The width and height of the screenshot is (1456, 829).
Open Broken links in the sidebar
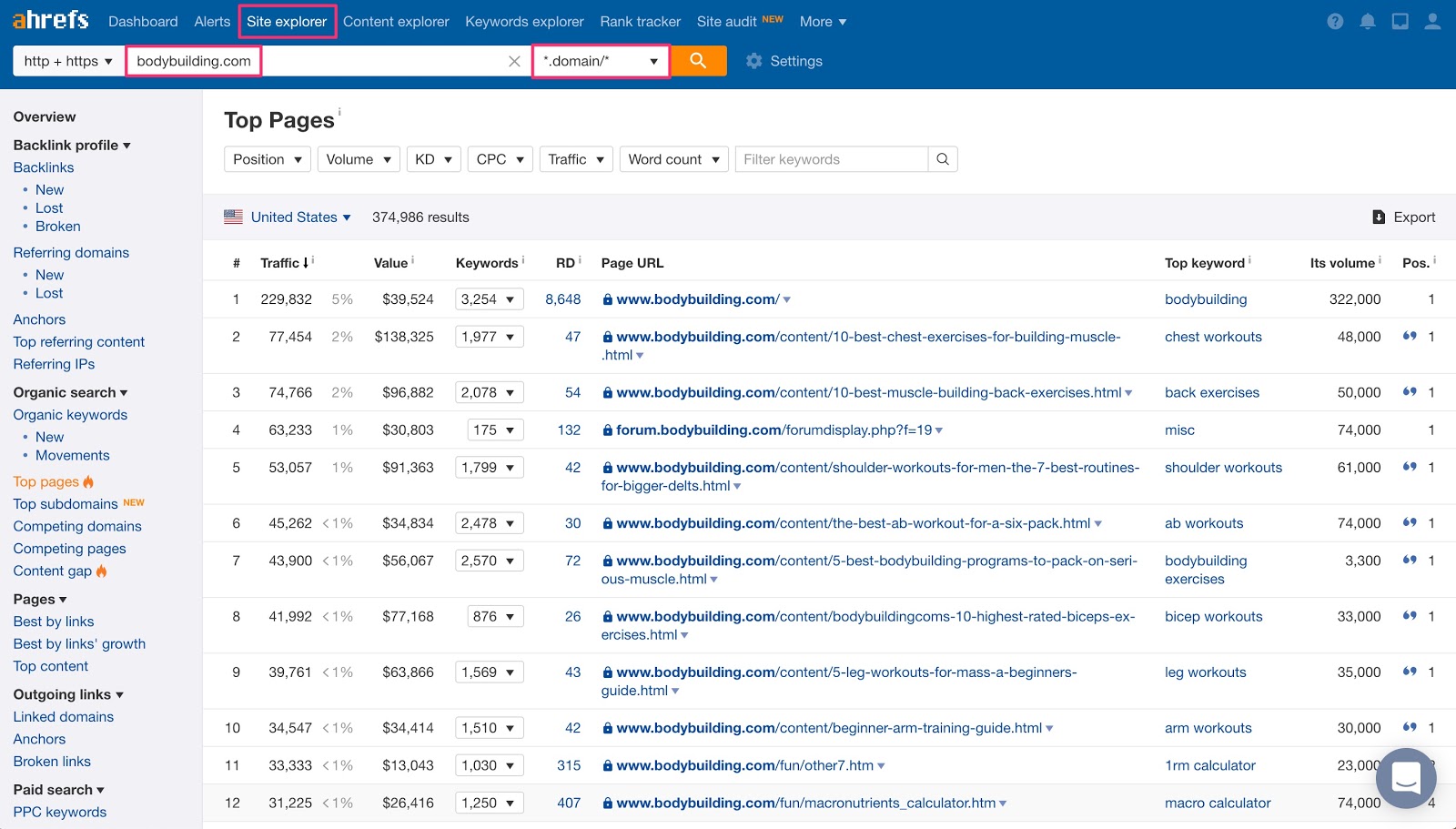tap(52, 762)
